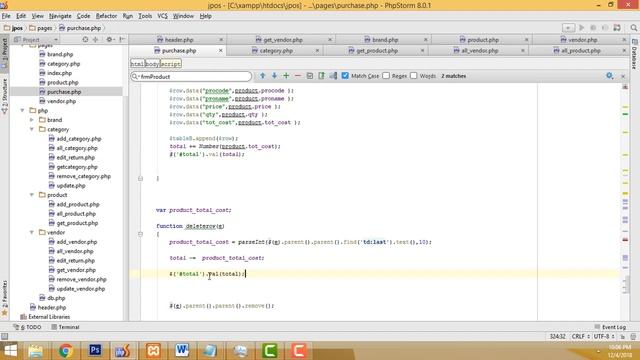
Task: Open the Refactor menu
Action: [x=106, y=16]
